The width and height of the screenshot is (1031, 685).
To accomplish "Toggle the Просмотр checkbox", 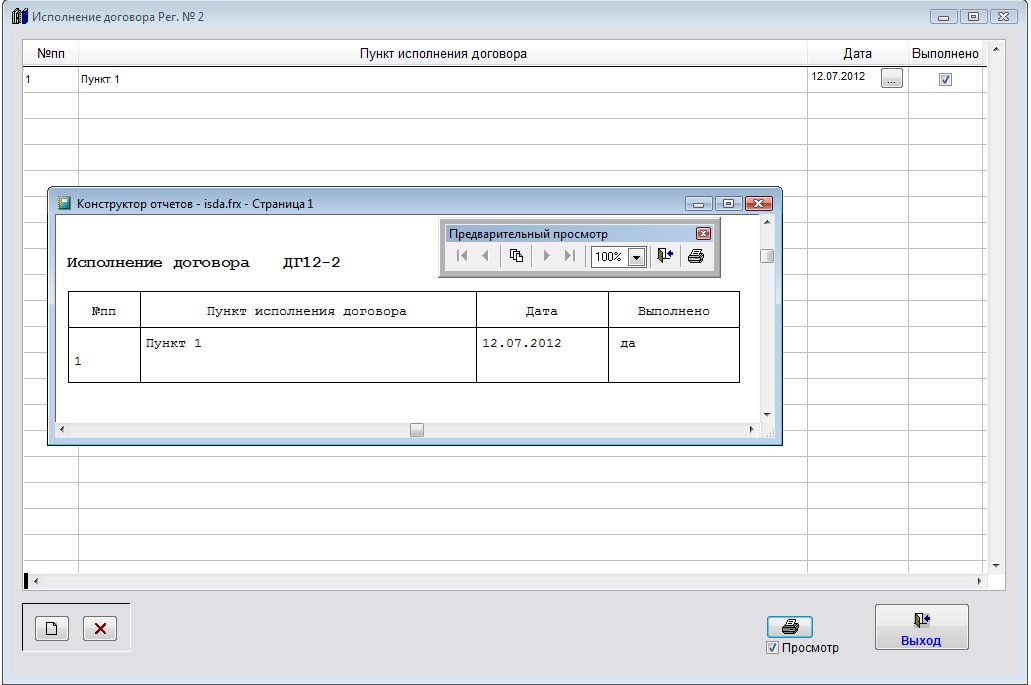I will (x=773, y=648).
